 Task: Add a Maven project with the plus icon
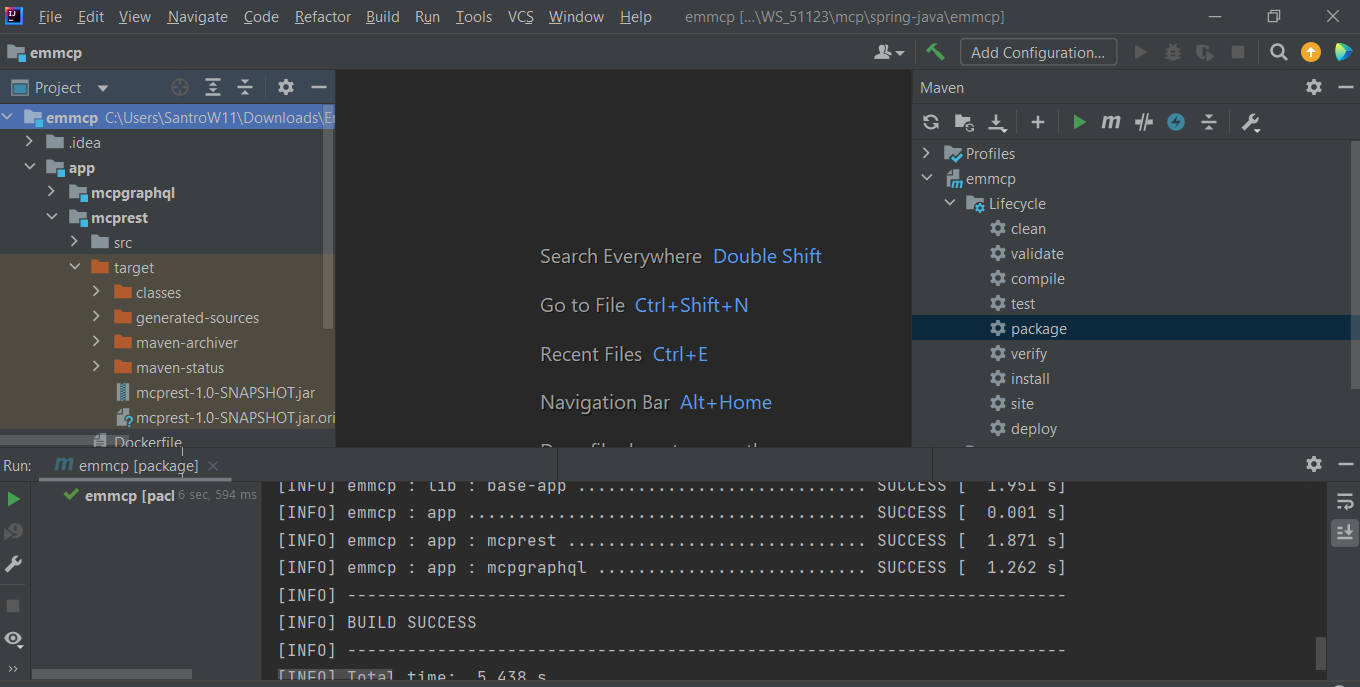pos(1038,122)
